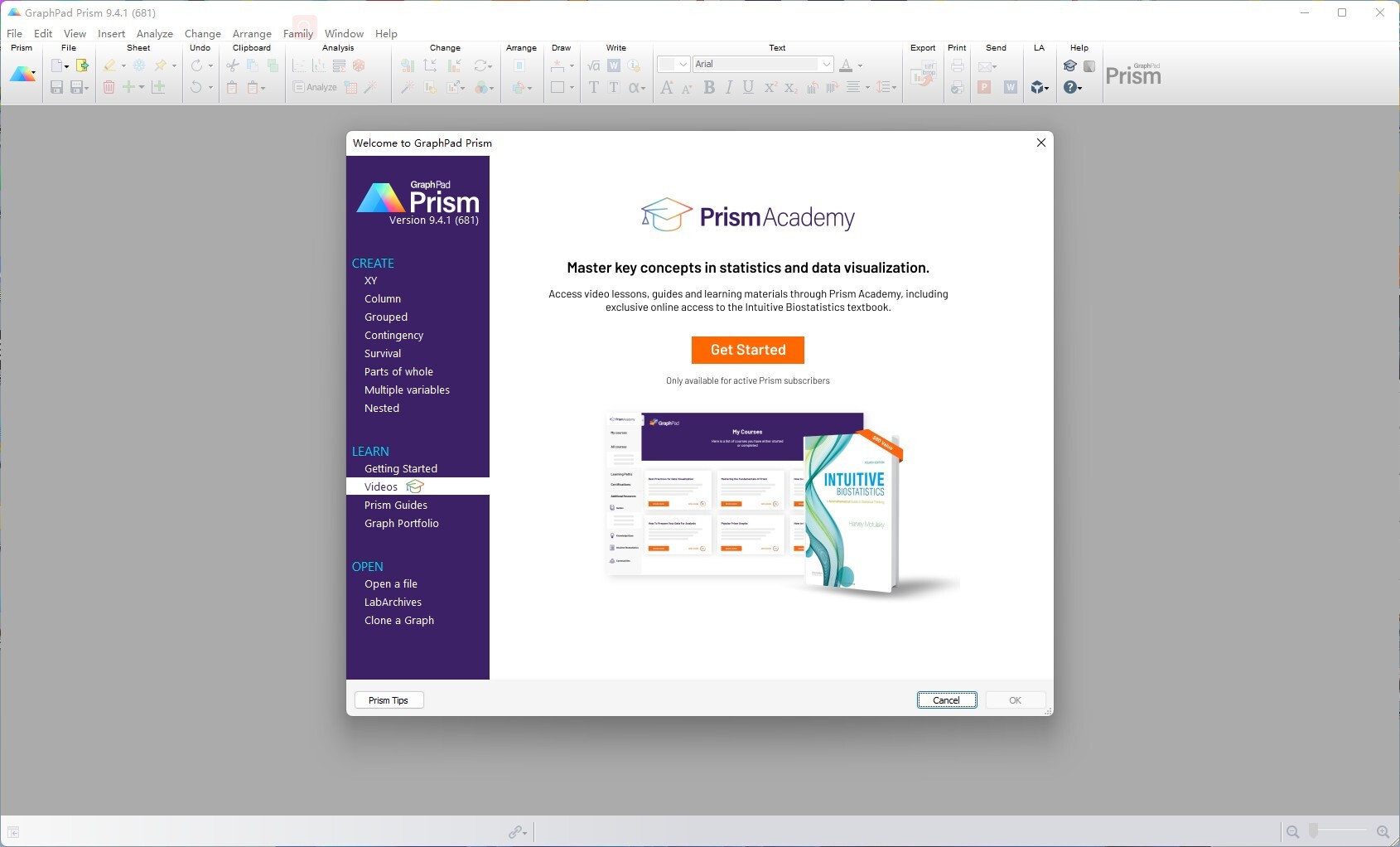The width and height of the screenshot is (1400, 847).
Task: Open the Analyze menu
Action: (154, 33)
